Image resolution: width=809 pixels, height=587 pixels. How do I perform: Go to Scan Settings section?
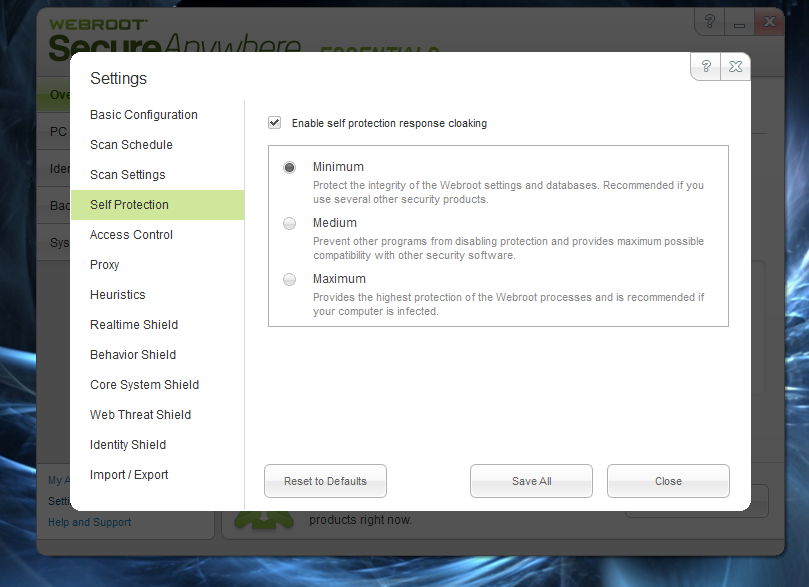click(157, 175)
